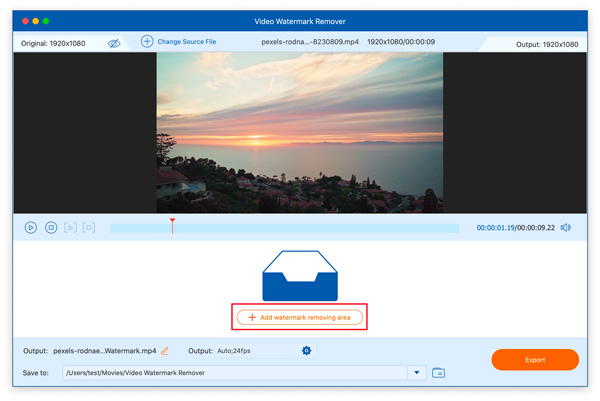Click Add watermark removing area button
Image resolution: width=600 pixels, height=401 pixels.
click(x=298, y=317)
